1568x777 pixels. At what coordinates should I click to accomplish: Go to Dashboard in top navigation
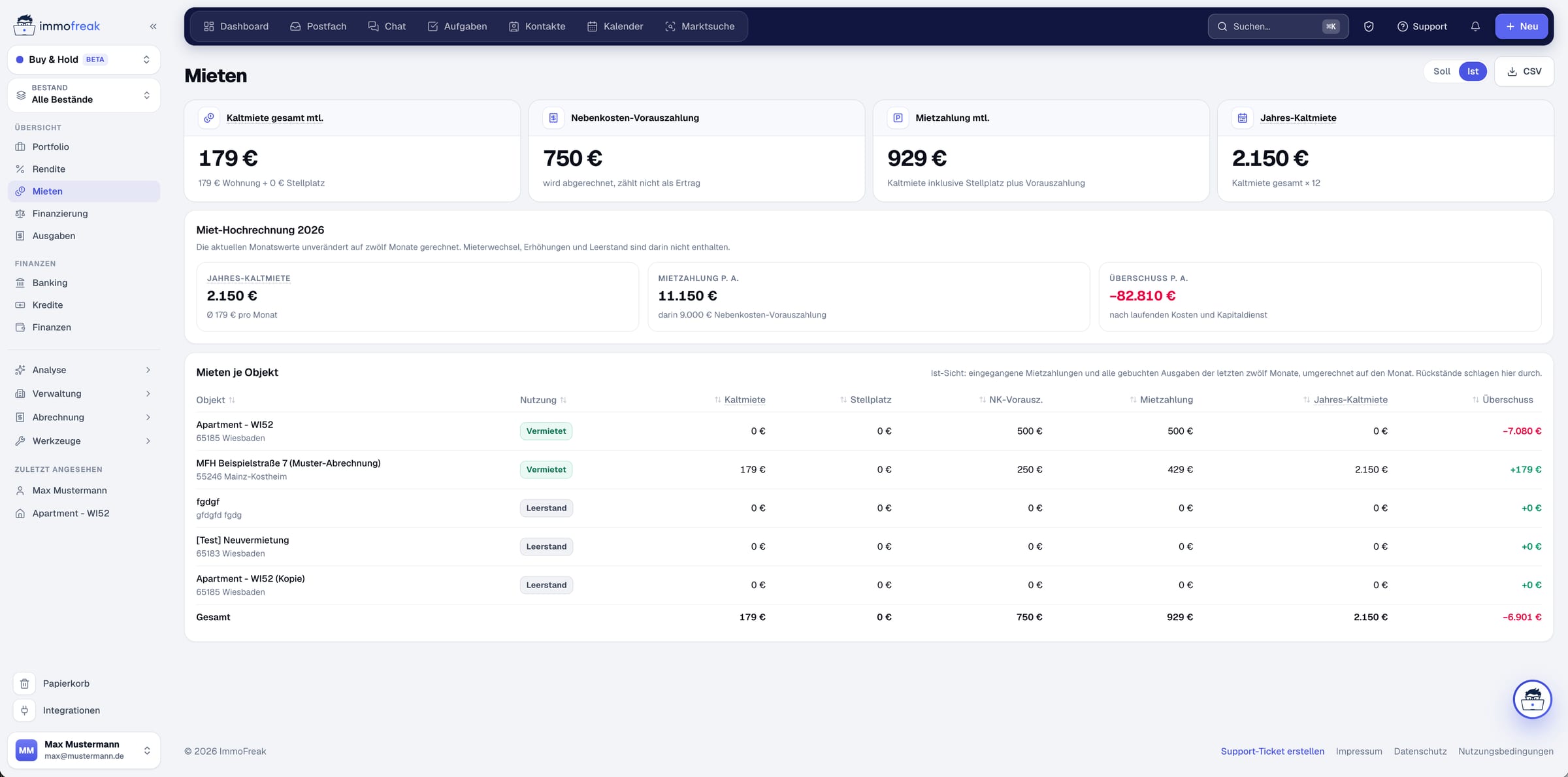pyautogui.click(x=236, y=26)
